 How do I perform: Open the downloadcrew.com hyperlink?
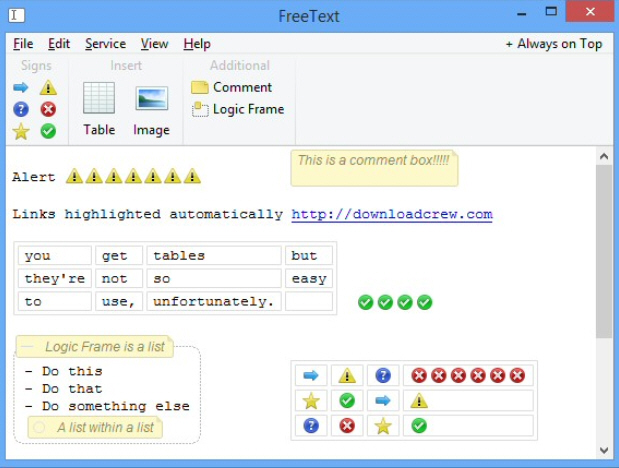tap(392, 214)
